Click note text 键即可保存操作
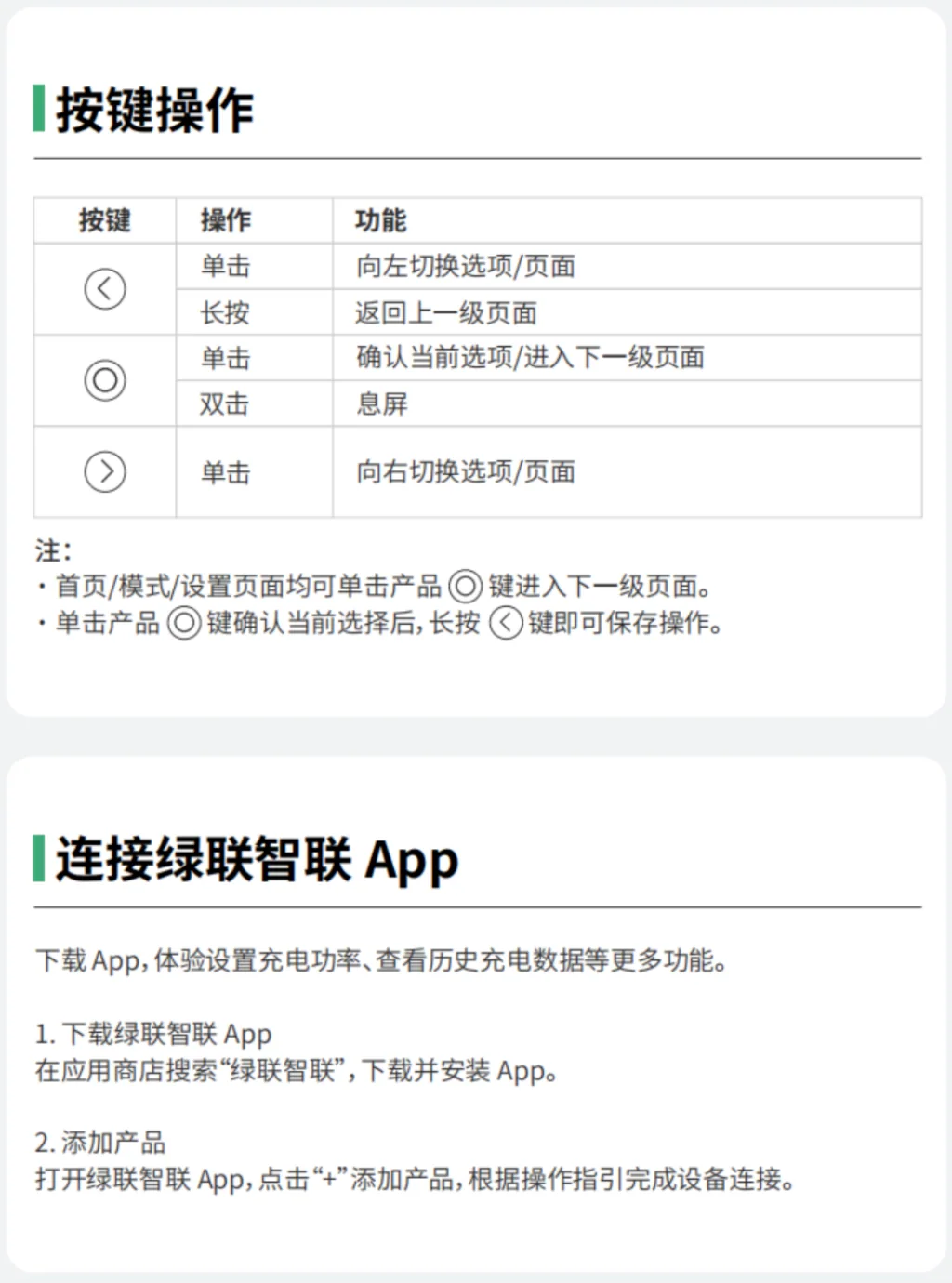The height and width of the screenshot is (1283, 952). pos(626,623)
